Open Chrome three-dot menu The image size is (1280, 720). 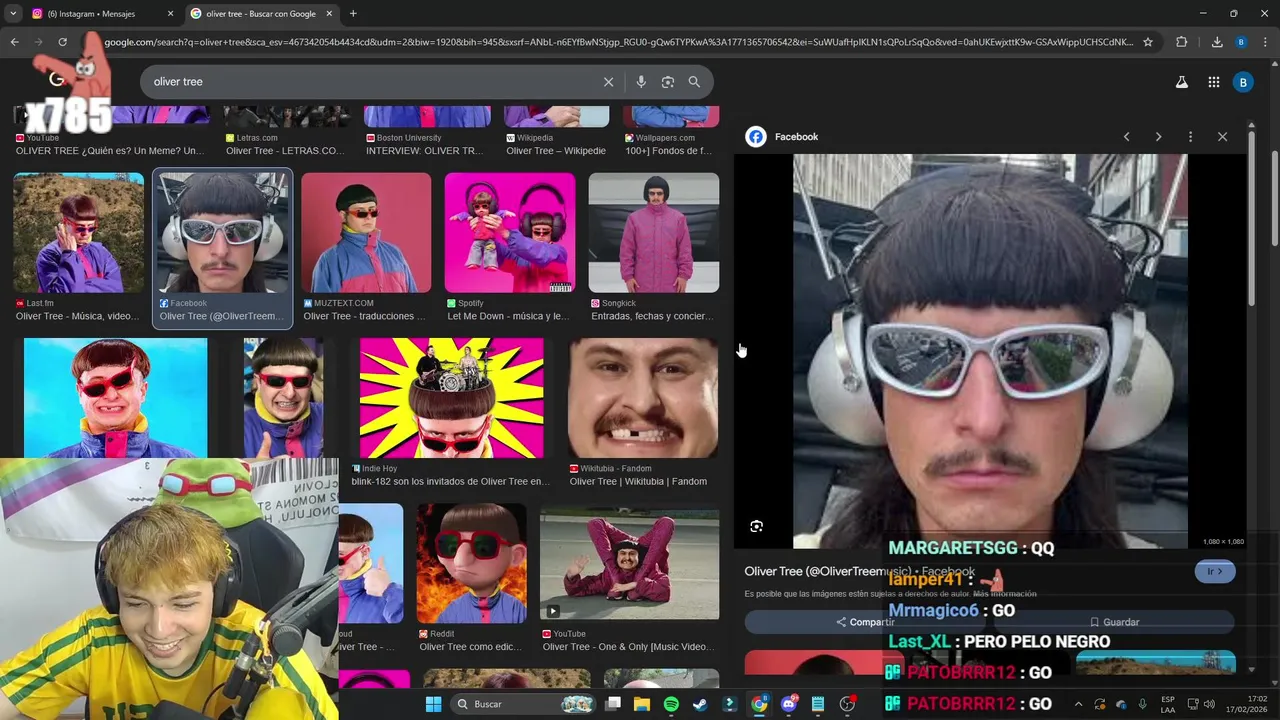point(1265,42)
